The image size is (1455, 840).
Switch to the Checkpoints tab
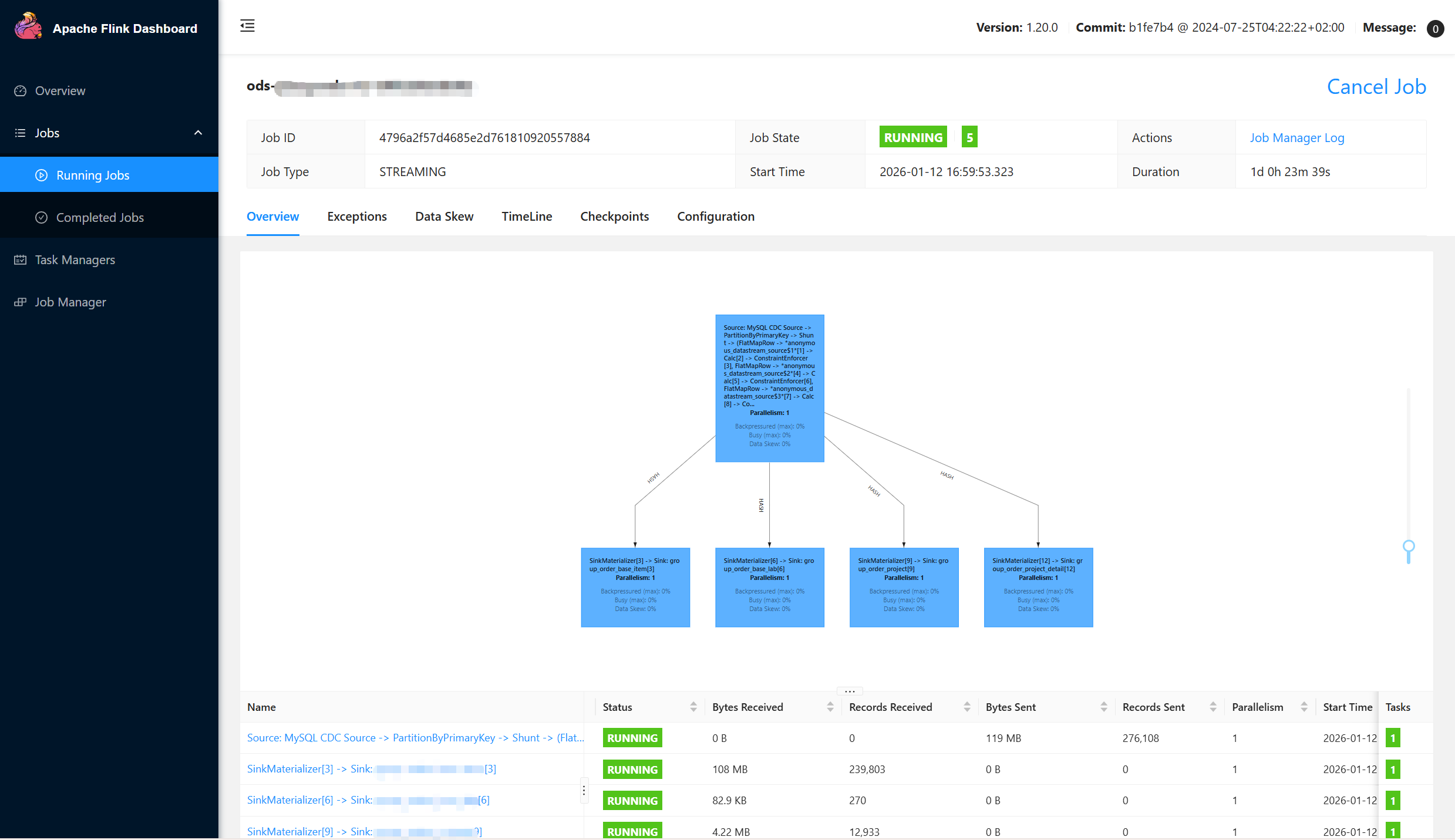click(x=614, y=217)
